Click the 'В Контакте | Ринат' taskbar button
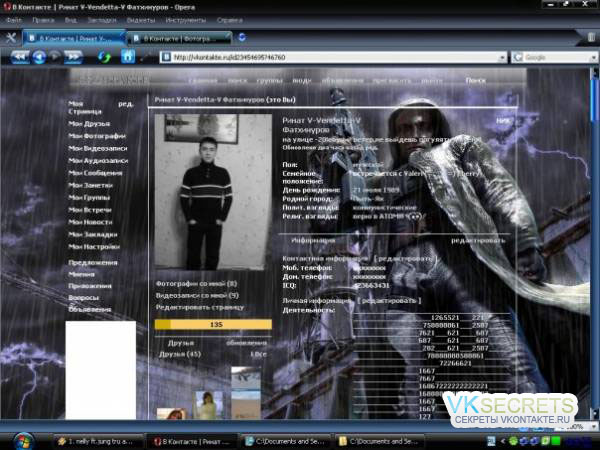 coord(192,442)
